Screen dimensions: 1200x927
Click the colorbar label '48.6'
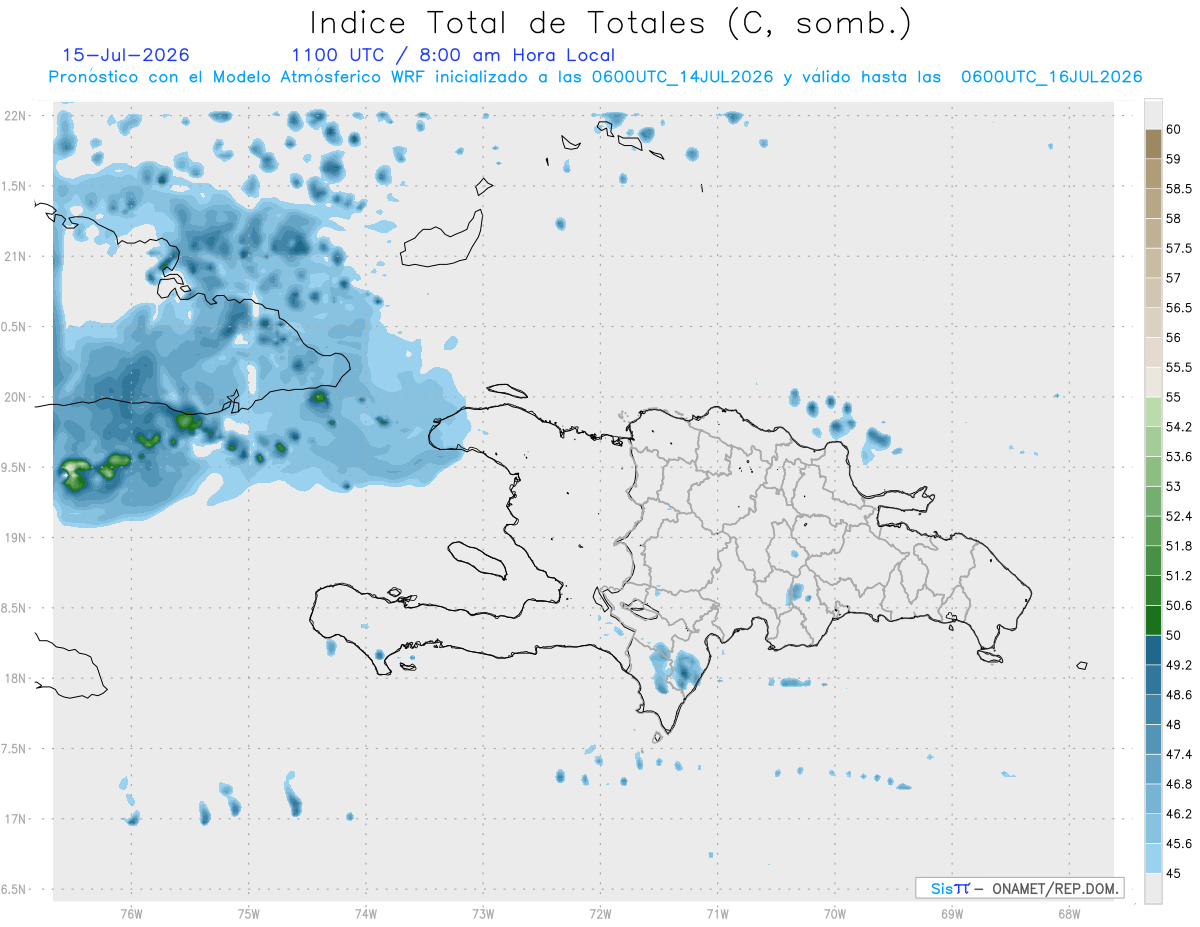[x=1179, y=695]
